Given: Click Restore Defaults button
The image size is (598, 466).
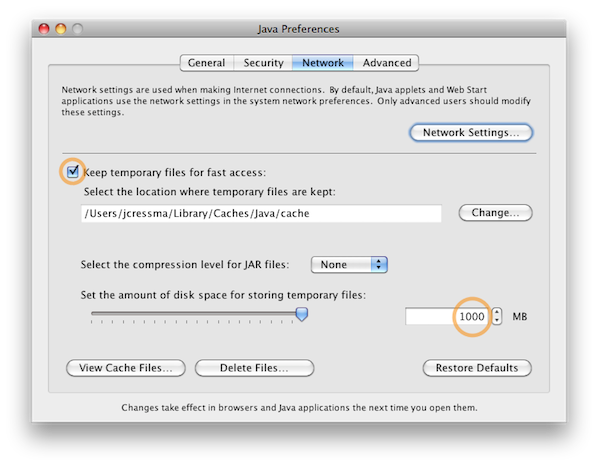Looking at the screenshot, I should [477, 368].
